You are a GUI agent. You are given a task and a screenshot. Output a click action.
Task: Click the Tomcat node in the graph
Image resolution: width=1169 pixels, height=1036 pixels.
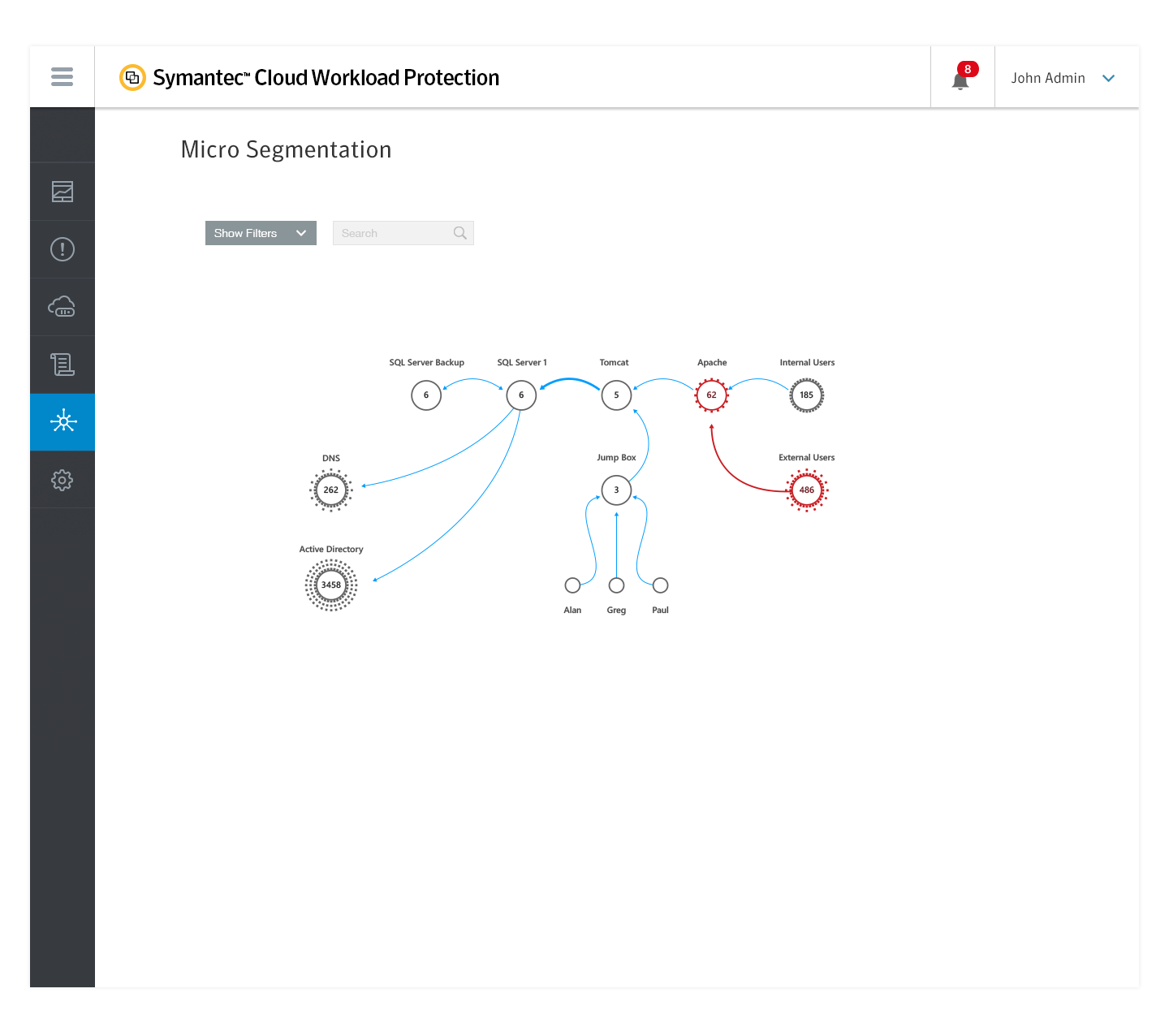(616, 395)
